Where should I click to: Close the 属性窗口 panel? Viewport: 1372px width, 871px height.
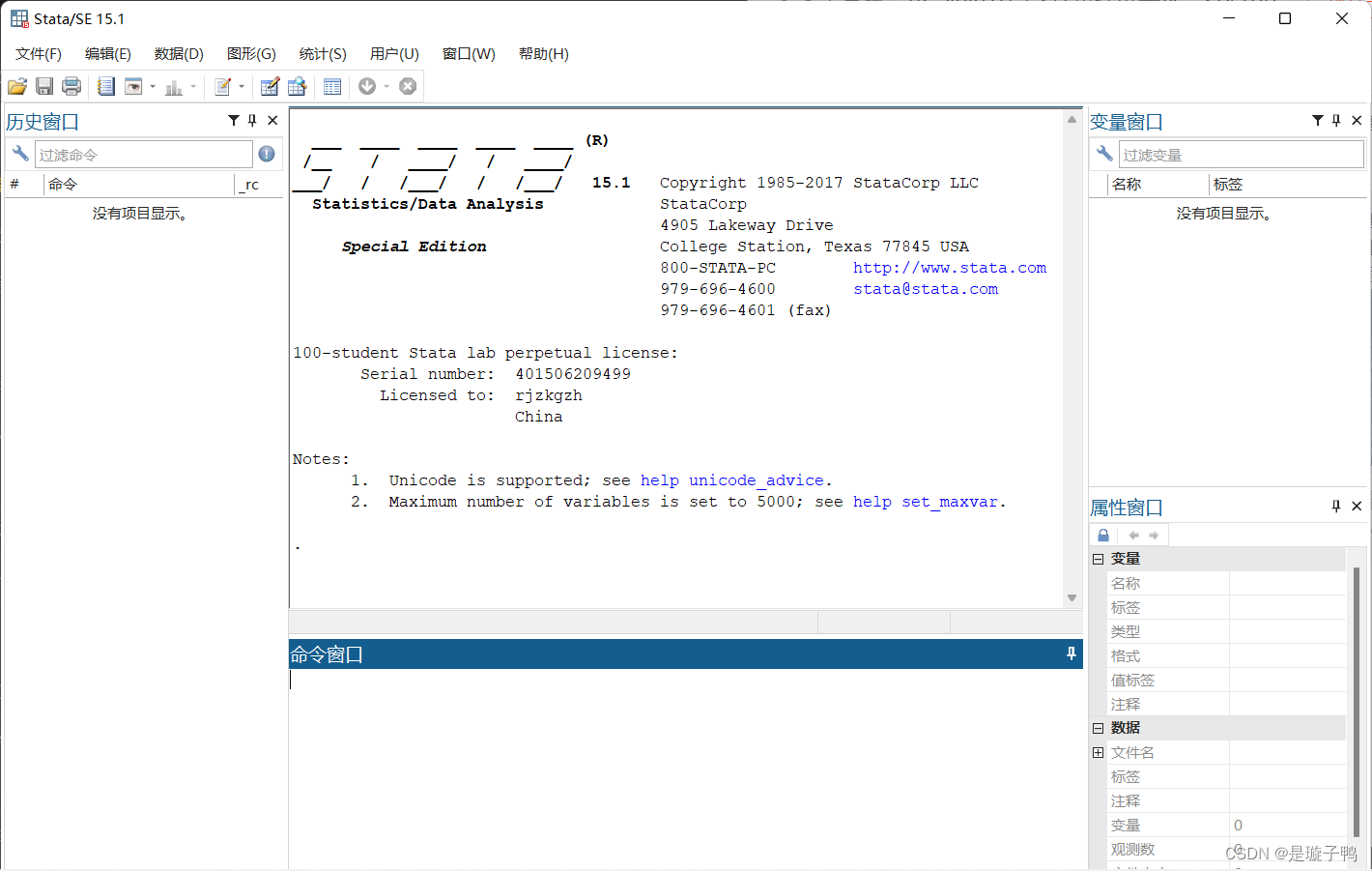click(1357, 507)
